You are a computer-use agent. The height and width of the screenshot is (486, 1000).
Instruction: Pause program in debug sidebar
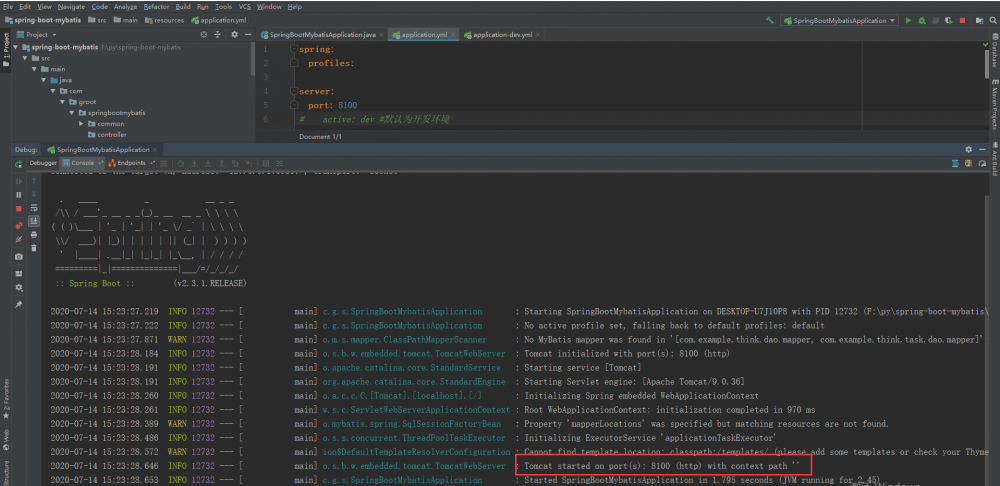point(18,194)
